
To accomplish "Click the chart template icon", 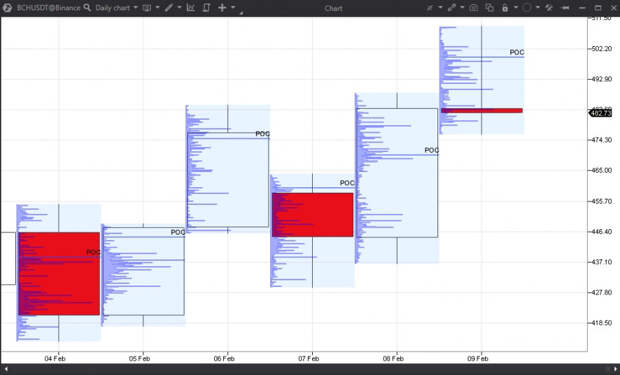I will tap(147, 8).
